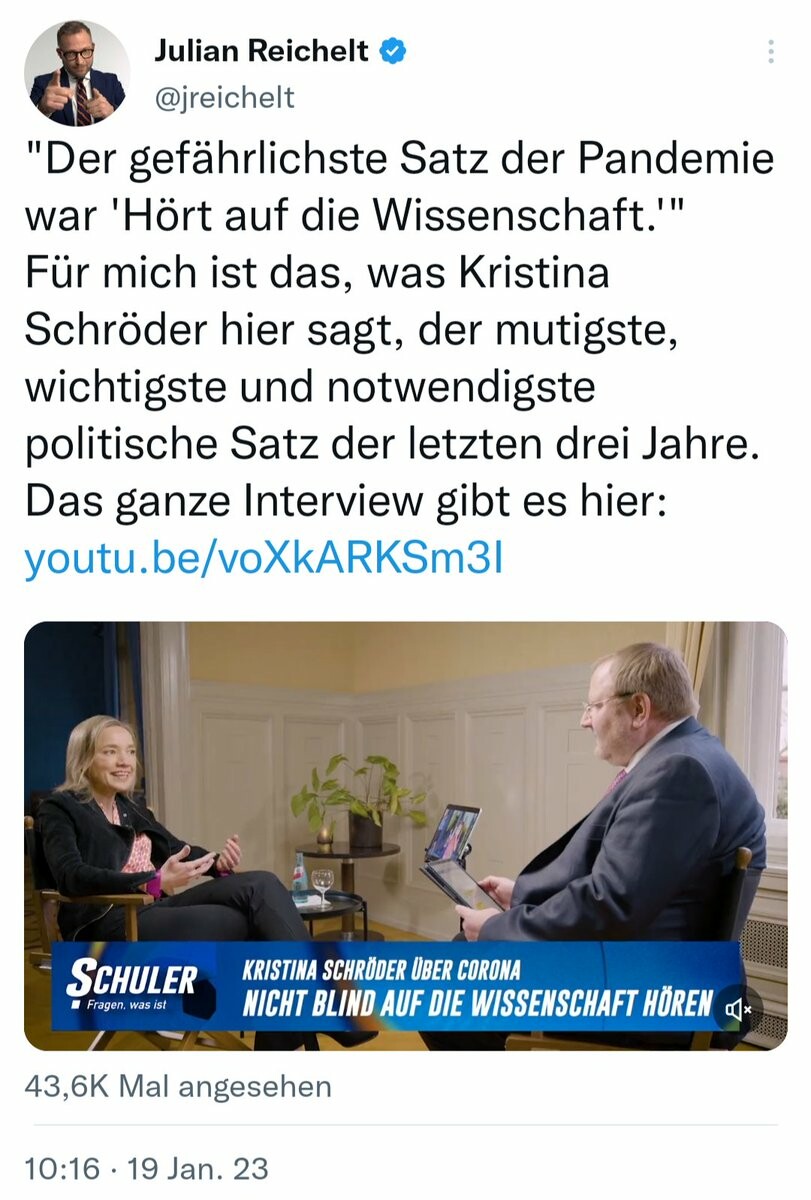Click the tablet screen shown in the video

pyautogui.click(x=452, y=832)
